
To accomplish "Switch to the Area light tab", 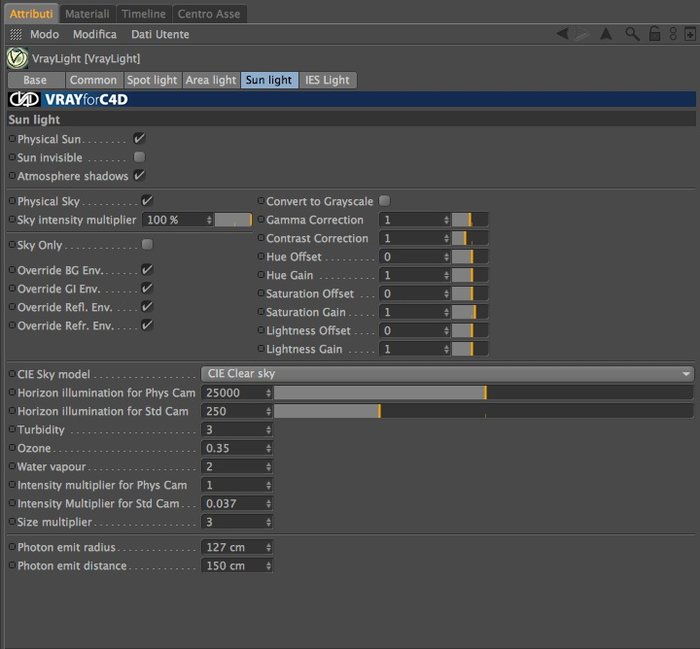I will 211,80.
